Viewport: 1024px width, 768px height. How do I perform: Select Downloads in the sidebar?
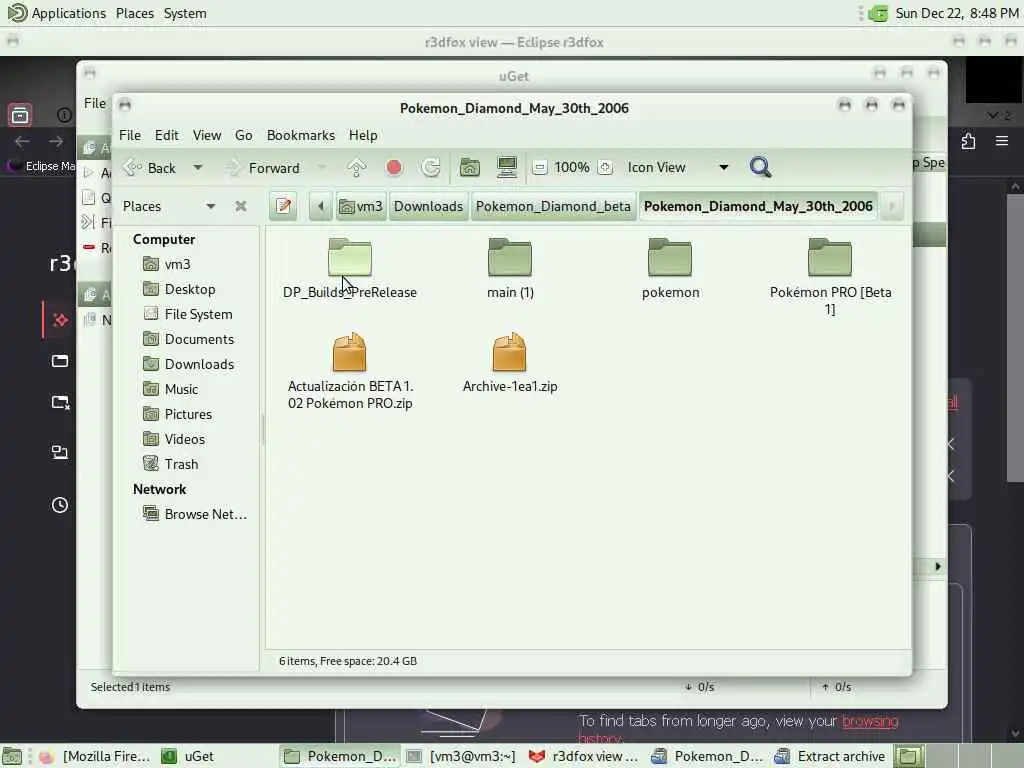pos(199,364)
